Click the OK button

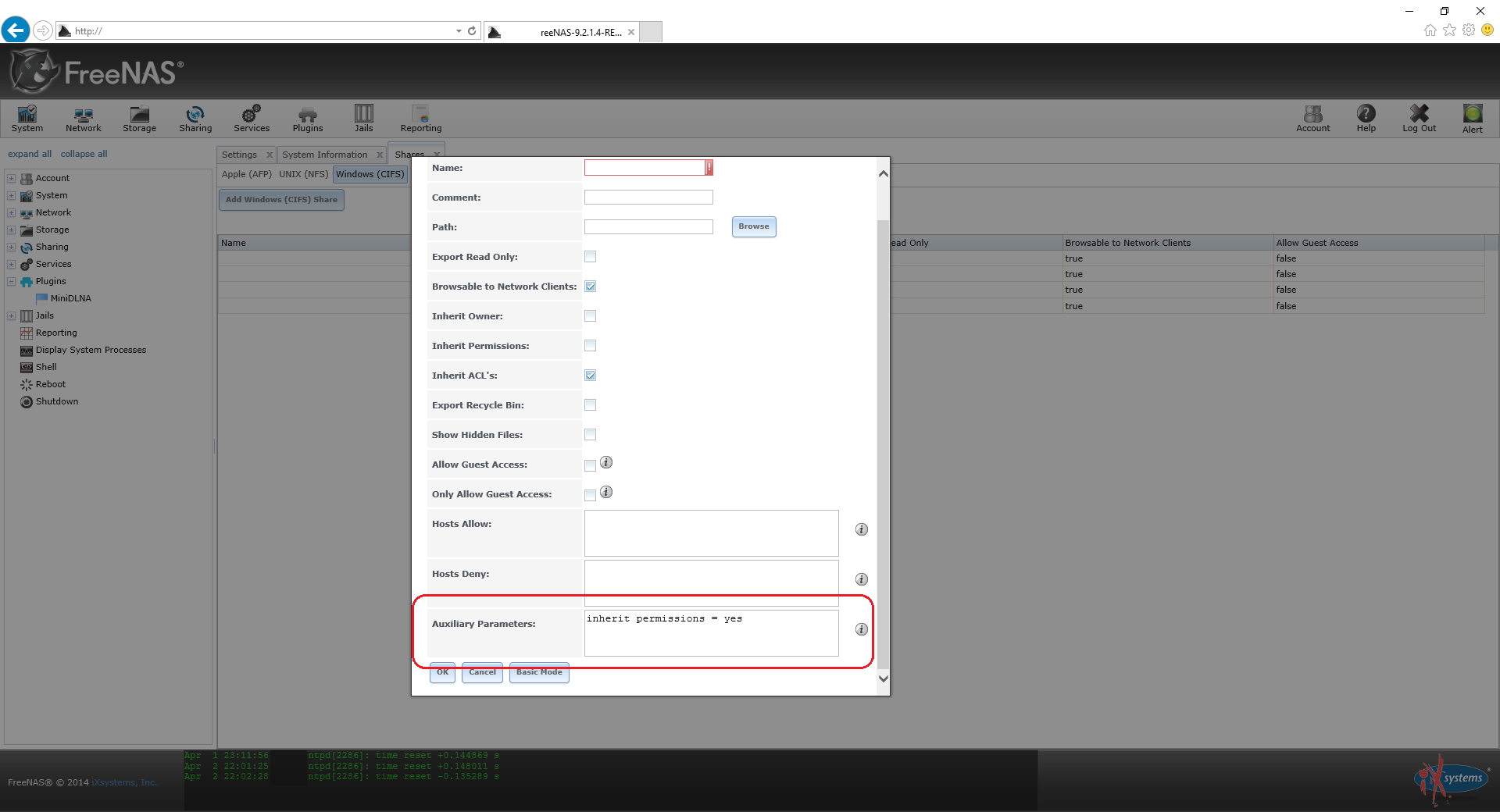tap(442, 672)
